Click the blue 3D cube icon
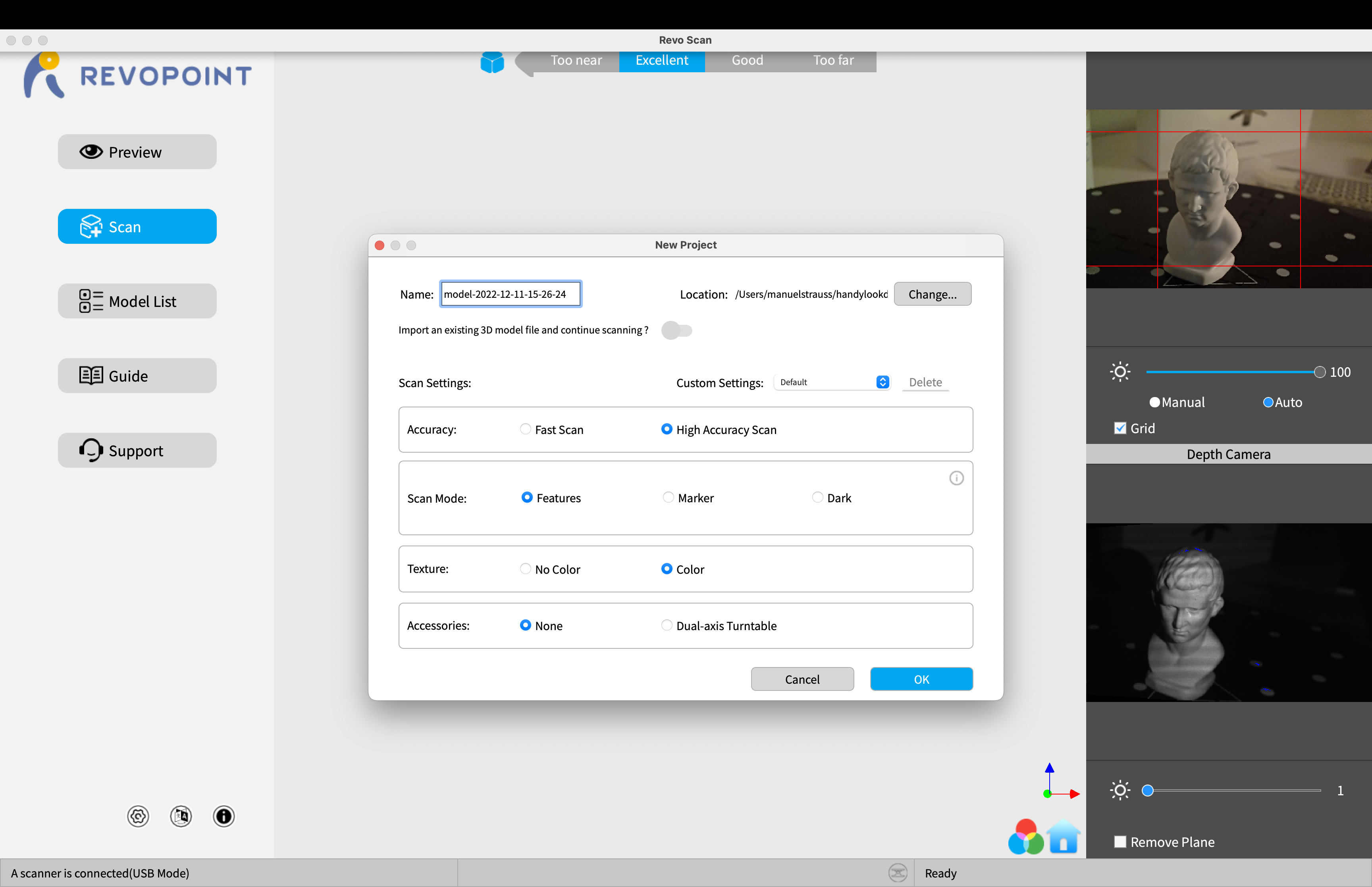The height and width of the screenshot is (887, 1372). point(492,62)
